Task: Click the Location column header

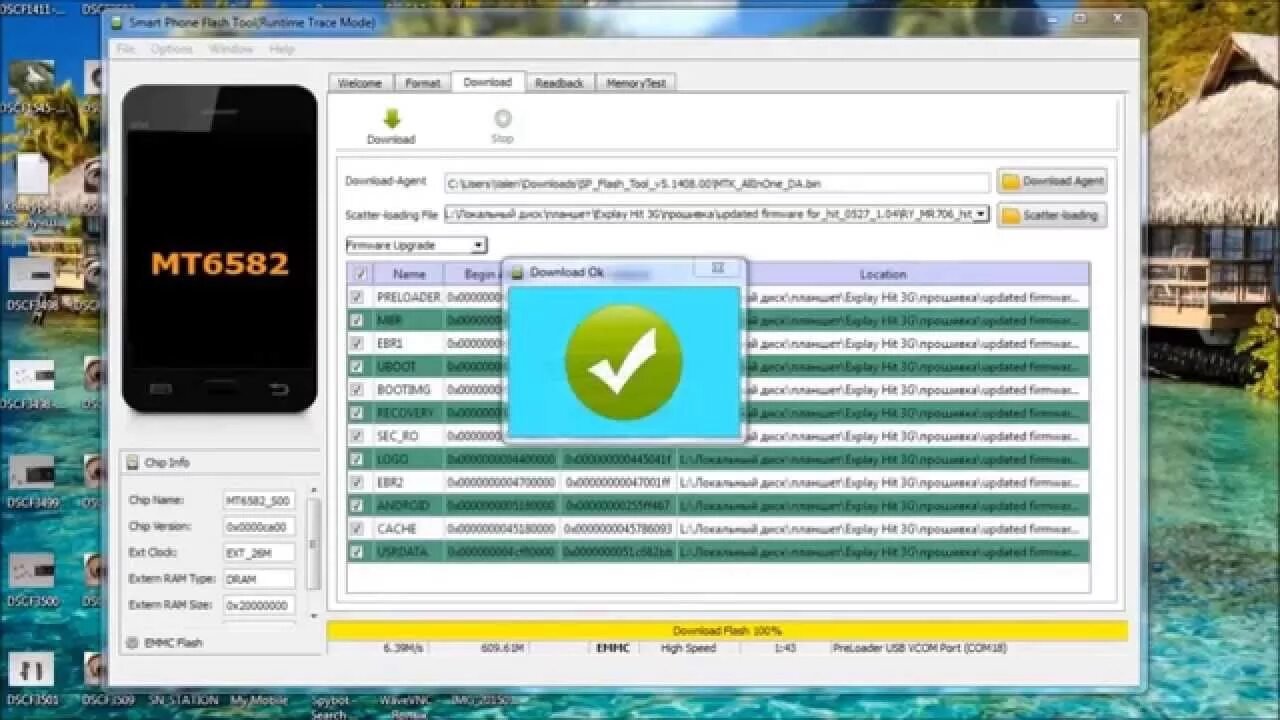Action: click(x=883, y=274)
